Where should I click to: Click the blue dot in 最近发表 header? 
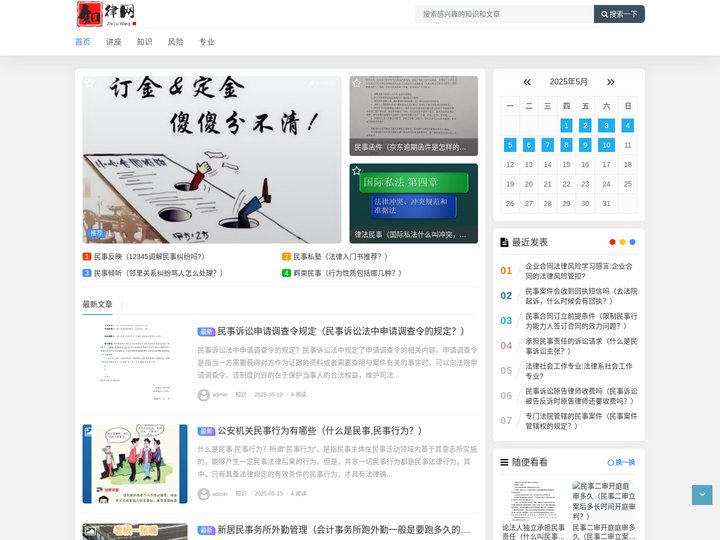pyautogui.click(x=632, y=242)
